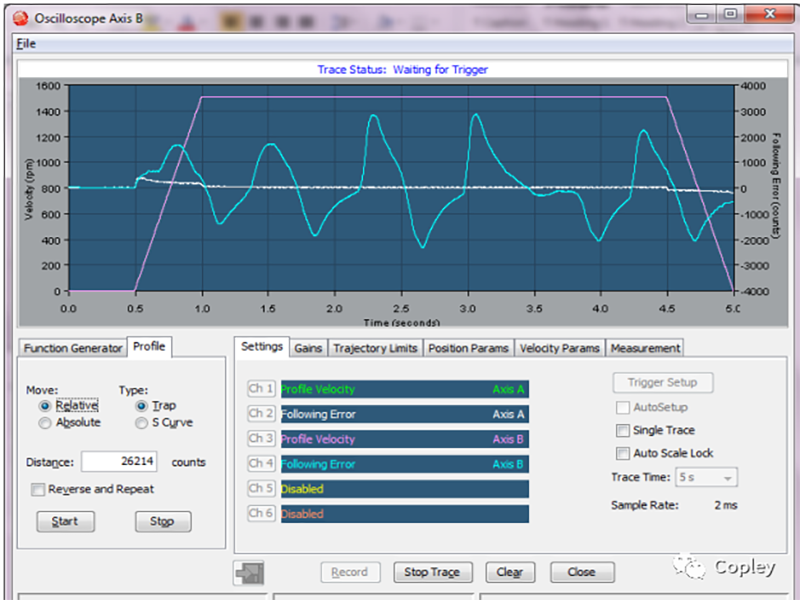Select the Ch 4 Following Error color bar
800x600 pixels.
pos(403,464)
